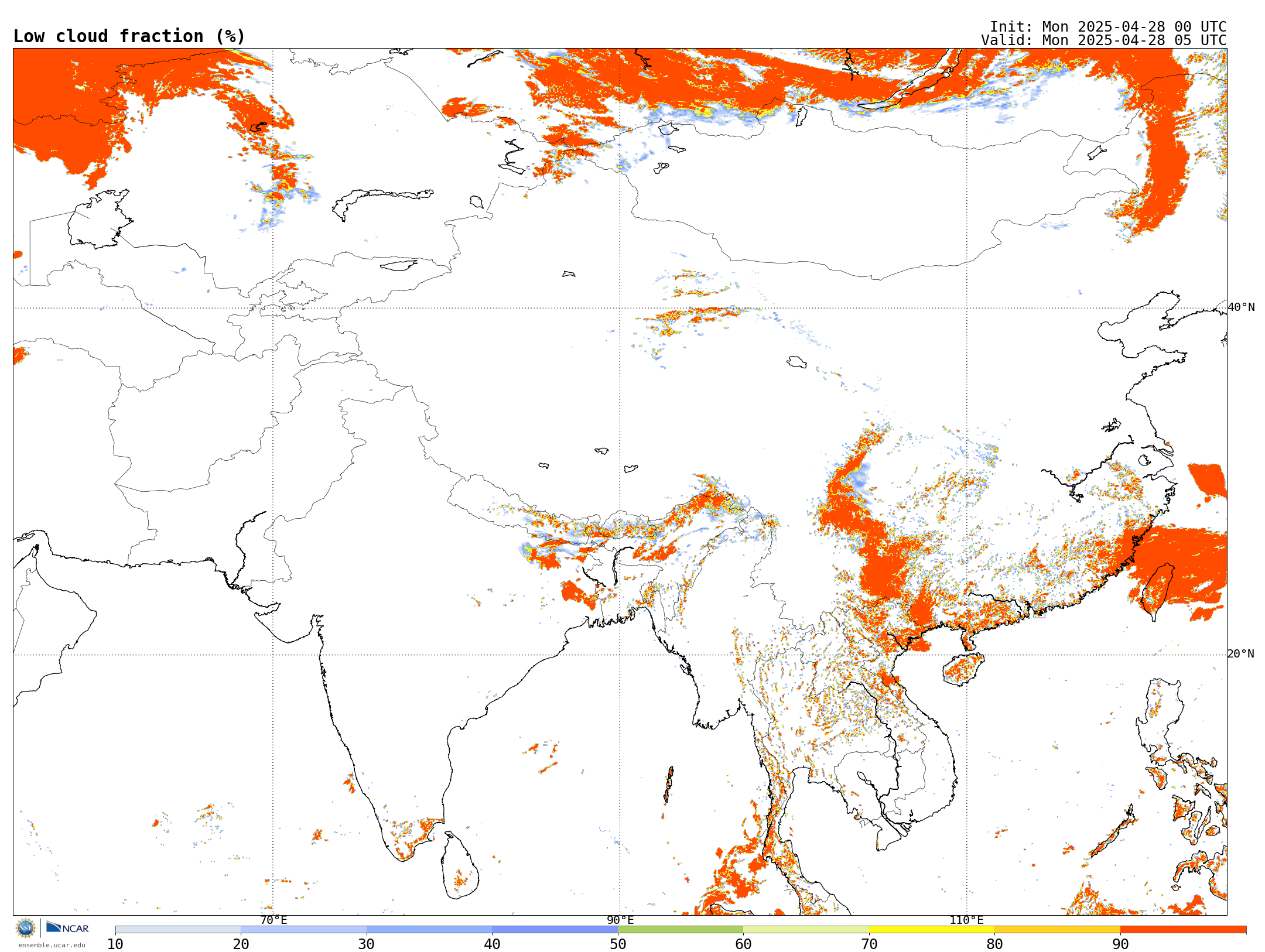Click the colorbar tick label '80'
The image size is (1265, 952).
(x=994, y=944)
